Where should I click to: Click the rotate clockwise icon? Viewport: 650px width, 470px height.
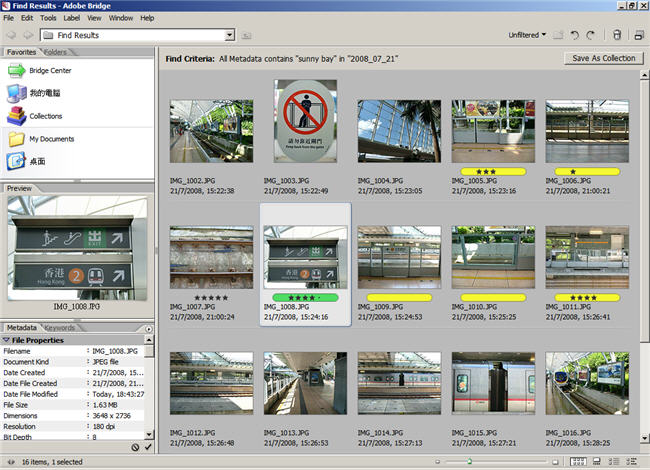click(x=591, y=36)
